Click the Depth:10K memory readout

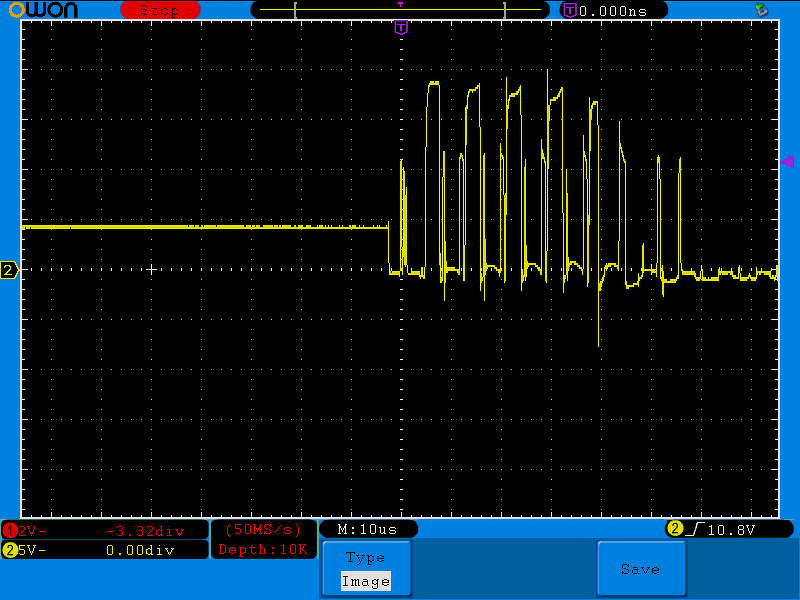point(263,549)
